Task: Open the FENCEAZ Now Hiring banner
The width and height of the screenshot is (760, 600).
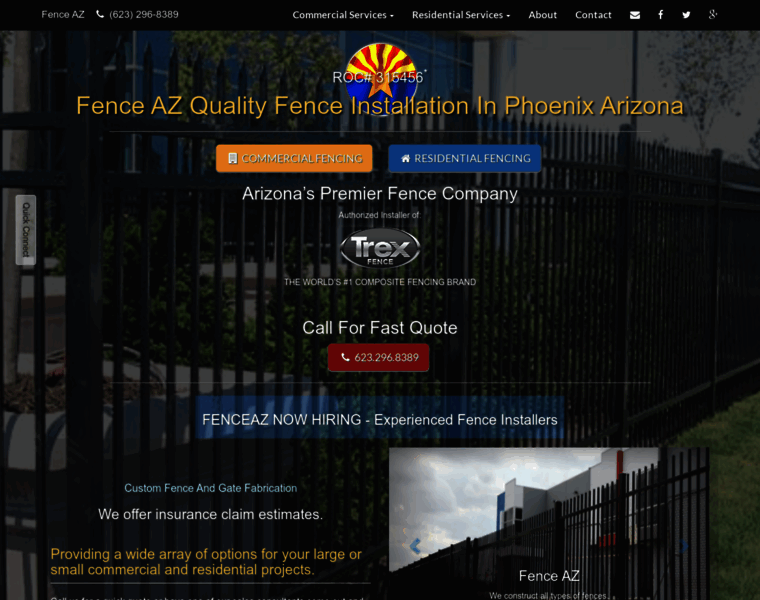Action: [380, 419]
